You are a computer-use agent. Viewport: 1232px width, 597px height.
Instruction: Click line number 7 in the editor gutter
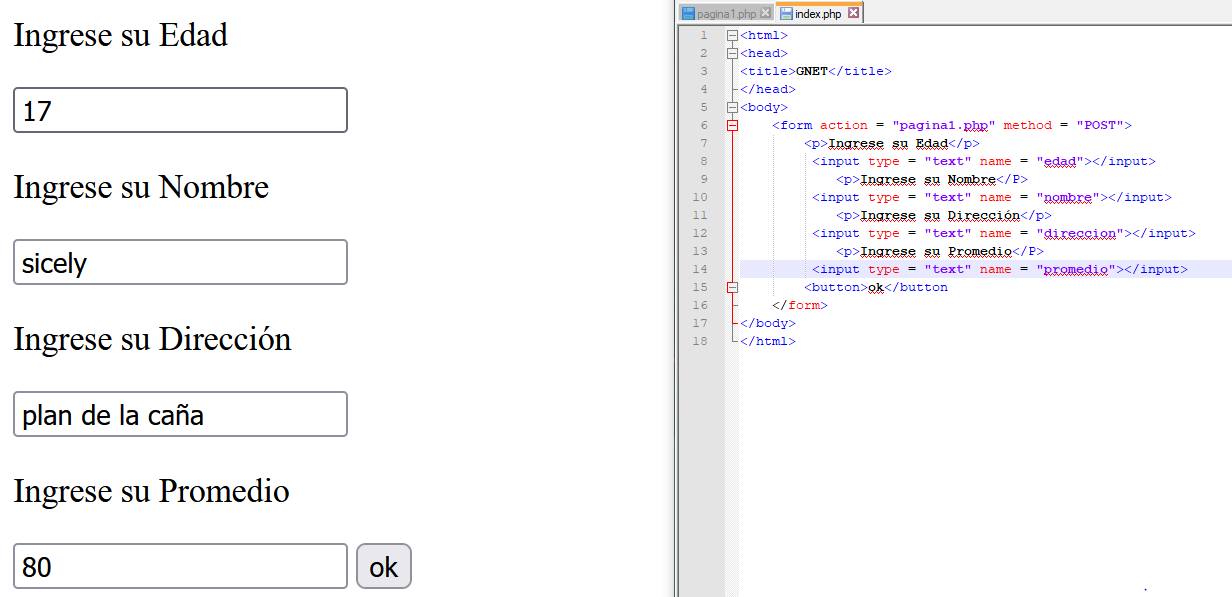click(x=703, y=143)
